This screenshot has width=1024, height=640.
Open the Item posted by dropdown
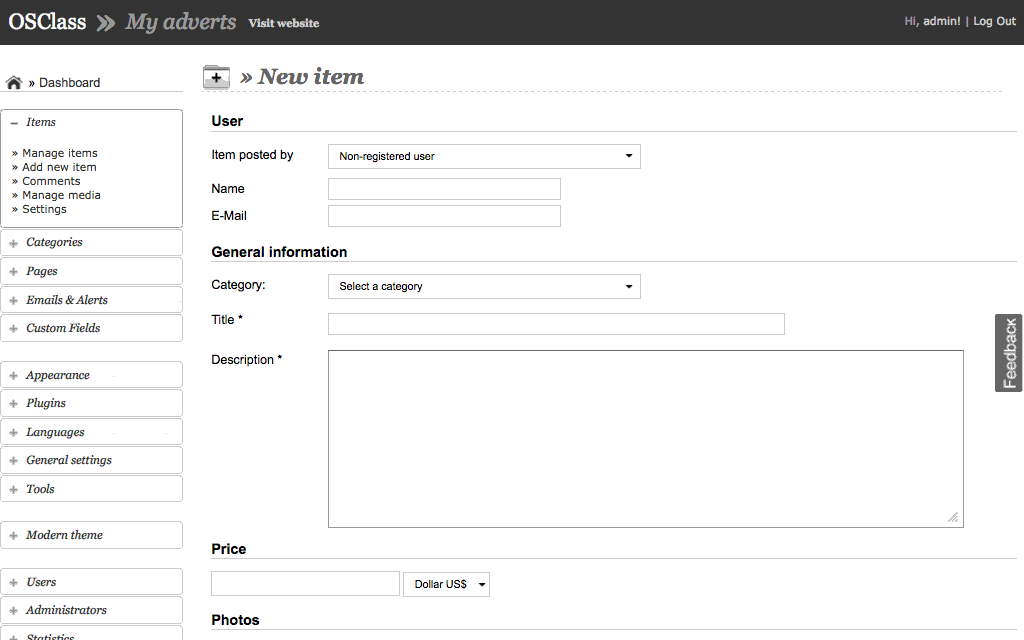[x=484, y=156]
